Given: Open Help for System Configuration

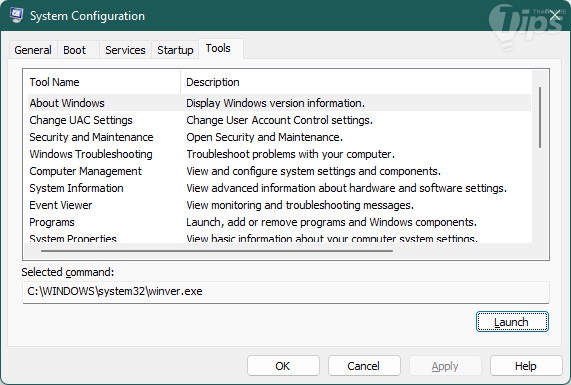Looking at the screenshot, I should click(525, 366).
